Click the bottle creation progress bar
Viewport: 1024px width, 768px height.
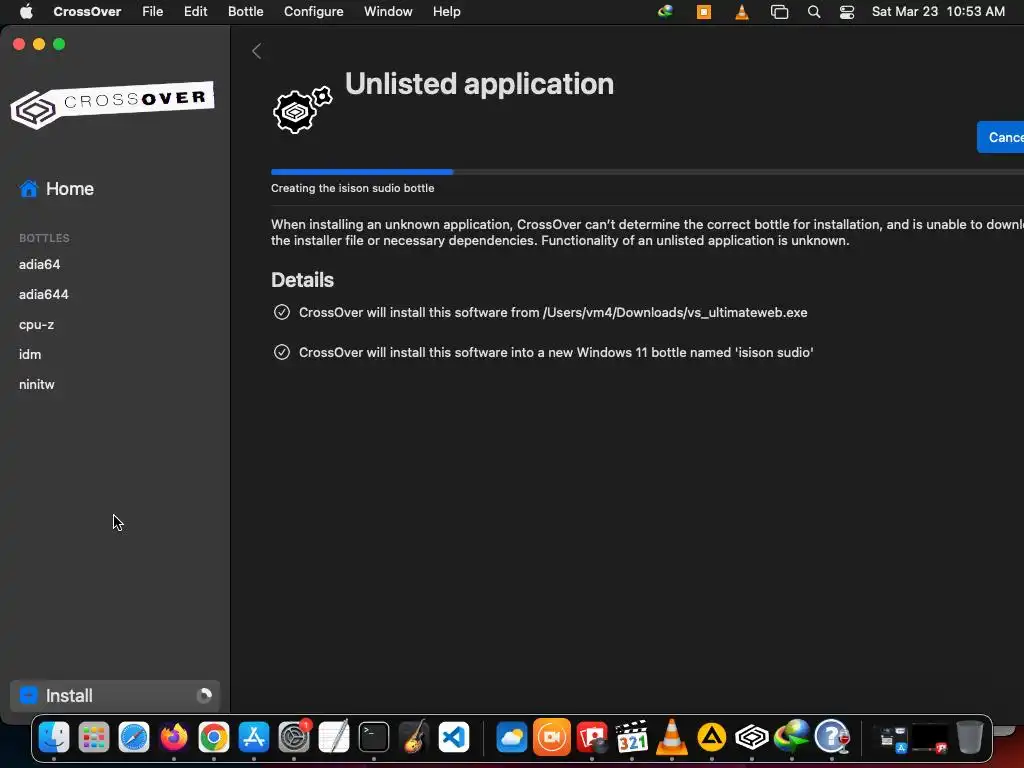tap(647, 172)
